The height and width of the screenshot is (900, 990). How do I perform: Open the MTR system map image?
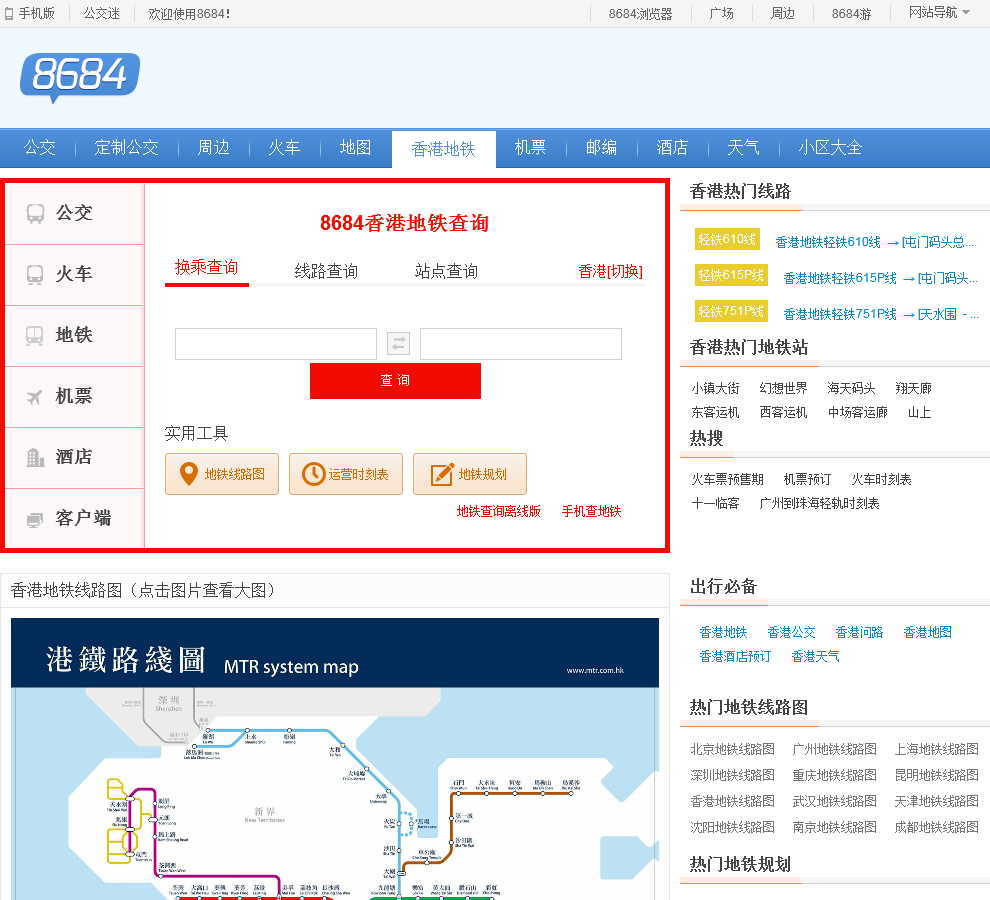pos(335,759)
